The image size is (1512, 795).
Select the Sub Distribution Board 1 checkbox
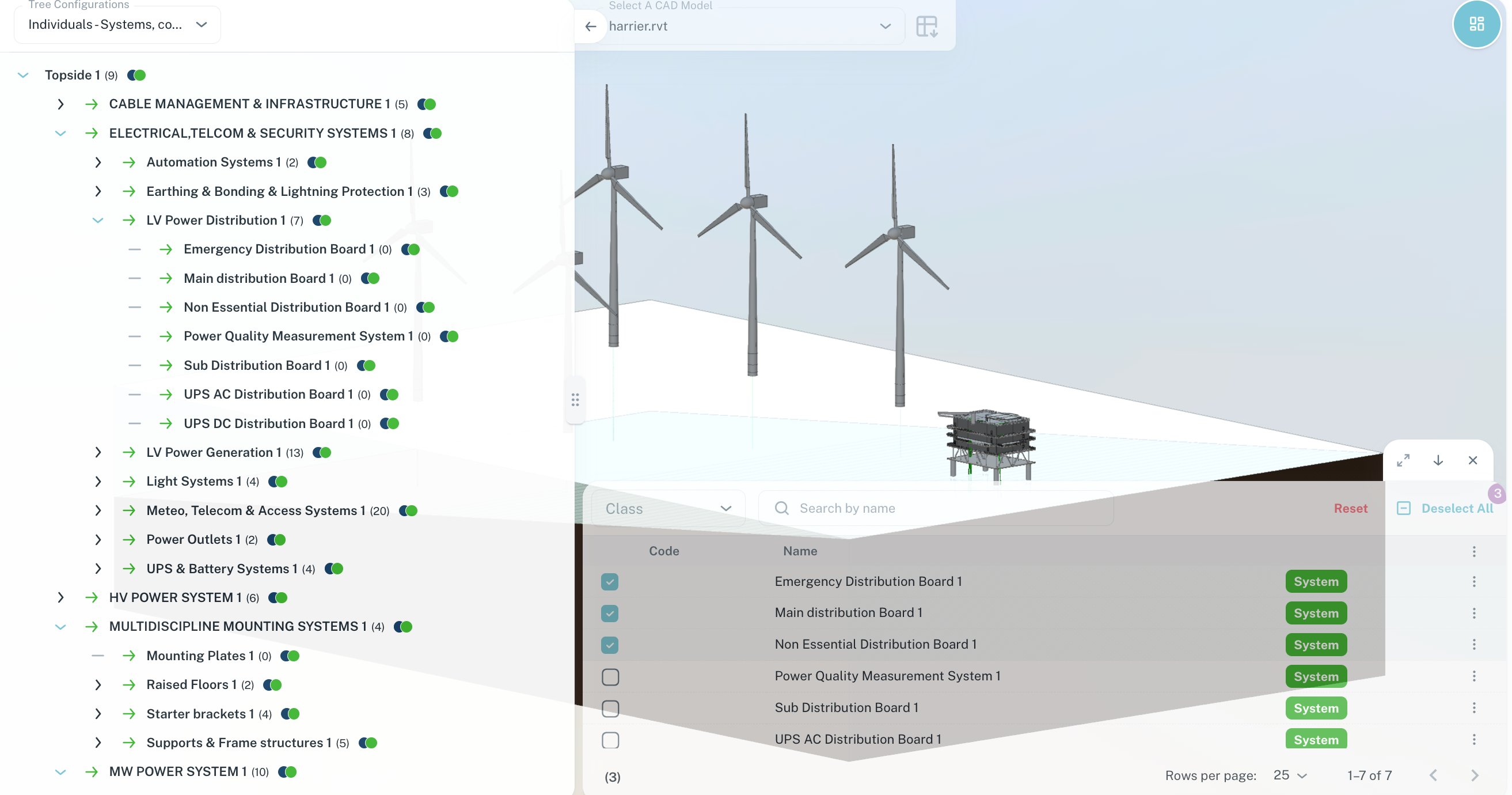pos(610,709)
